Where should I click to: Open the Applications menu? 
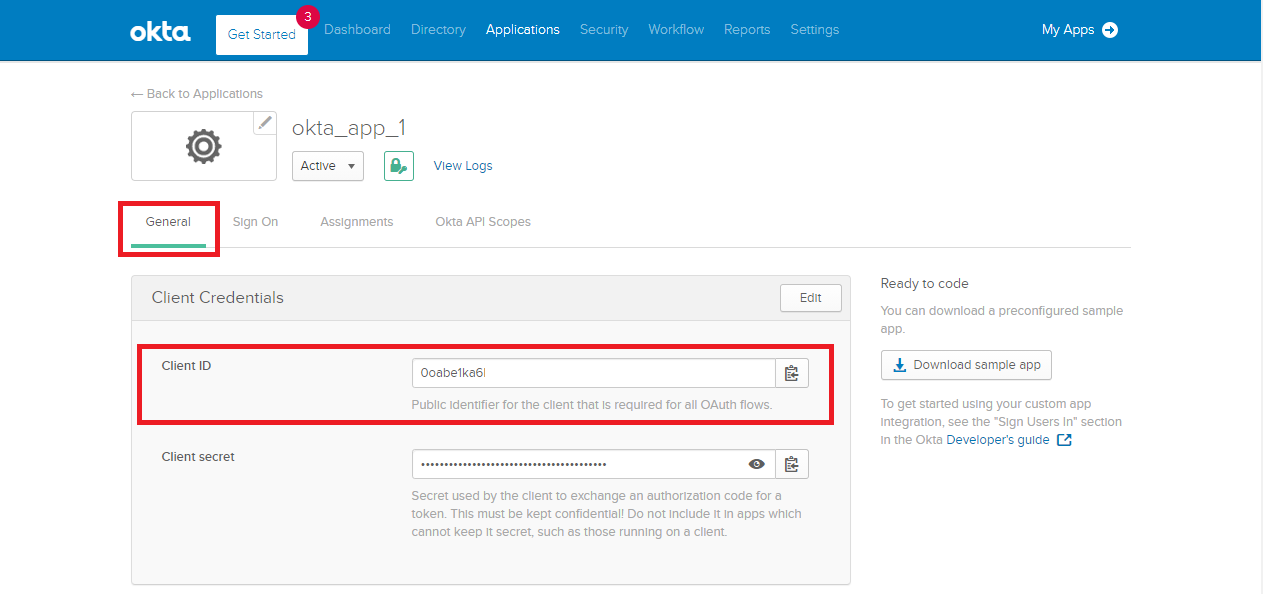pyautogui.click(x=523, y=30)
